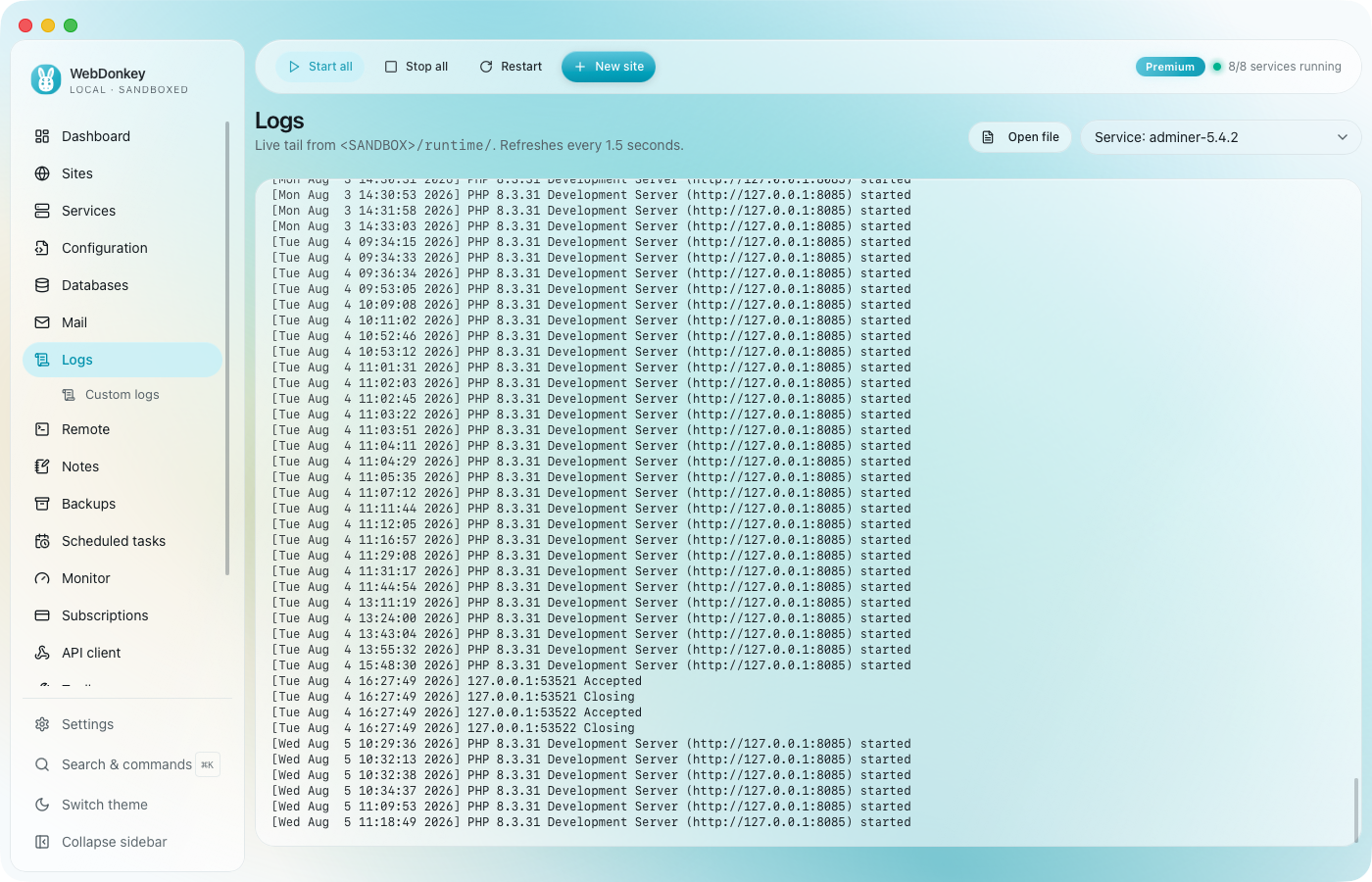The height and width of the screenshot is (882, 1372).
Task: Click log entry 'Wed Aug 5 10:29:36 2026'
Action: [x=591, y=744]
